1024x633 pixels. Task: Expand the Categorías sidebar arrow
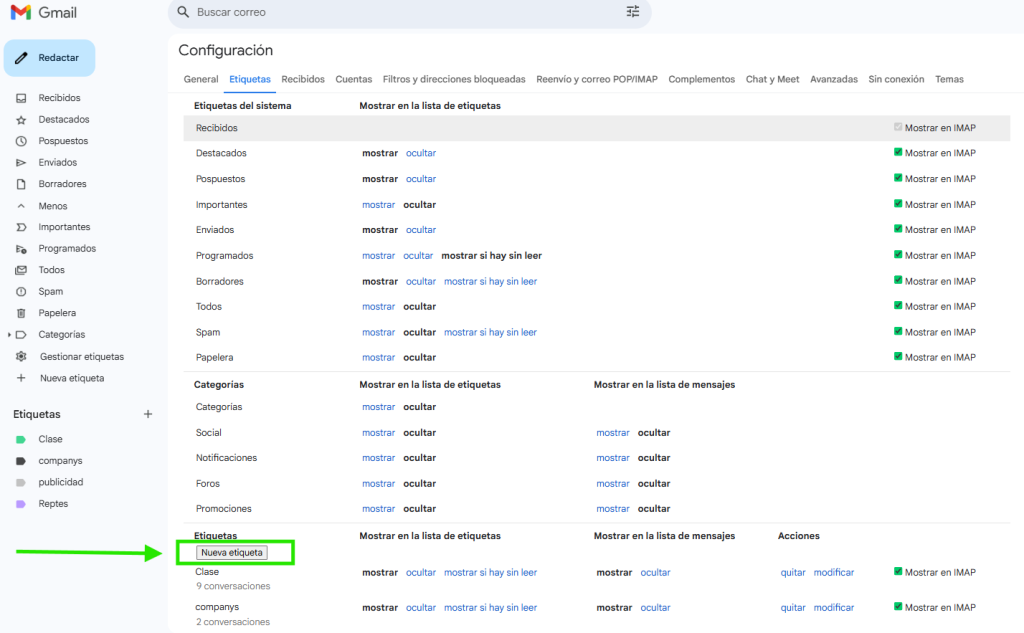9,335
